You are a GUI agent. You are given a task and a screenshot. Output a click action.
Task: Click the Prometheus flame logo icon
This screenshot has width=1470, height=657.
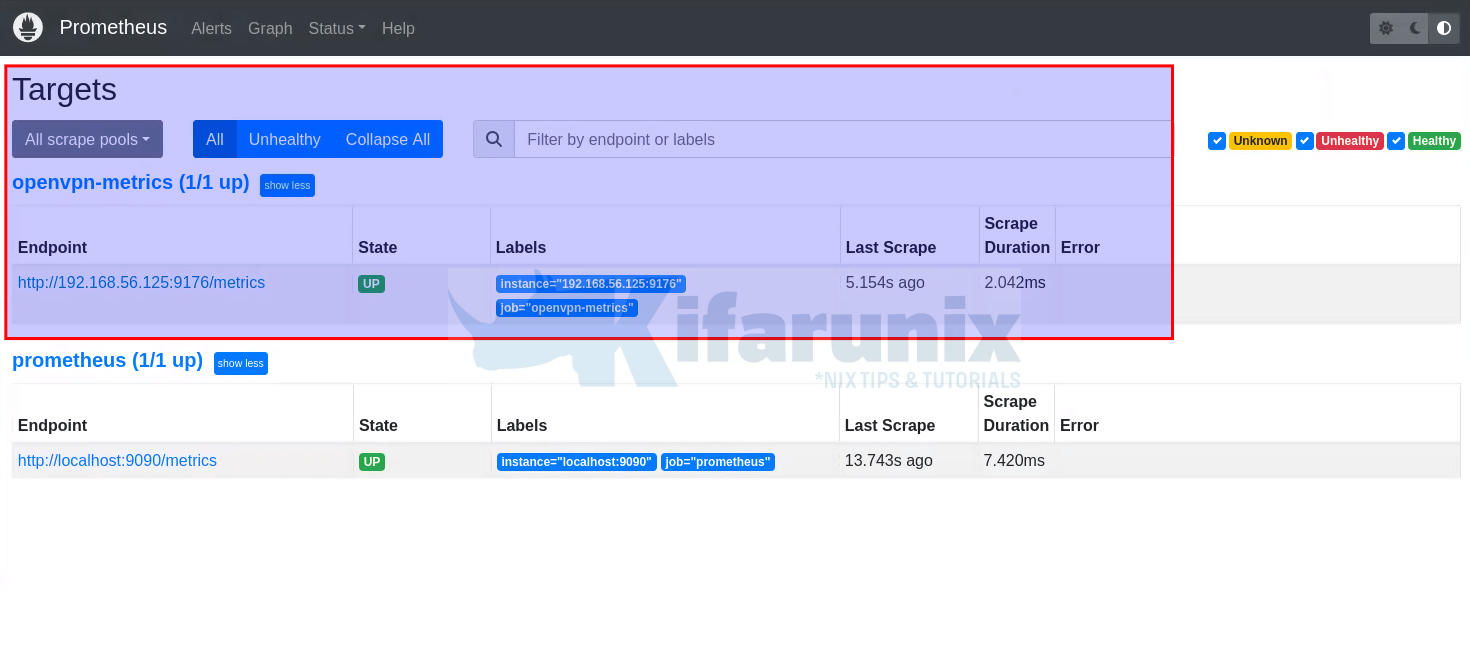(x=28, y=28)
